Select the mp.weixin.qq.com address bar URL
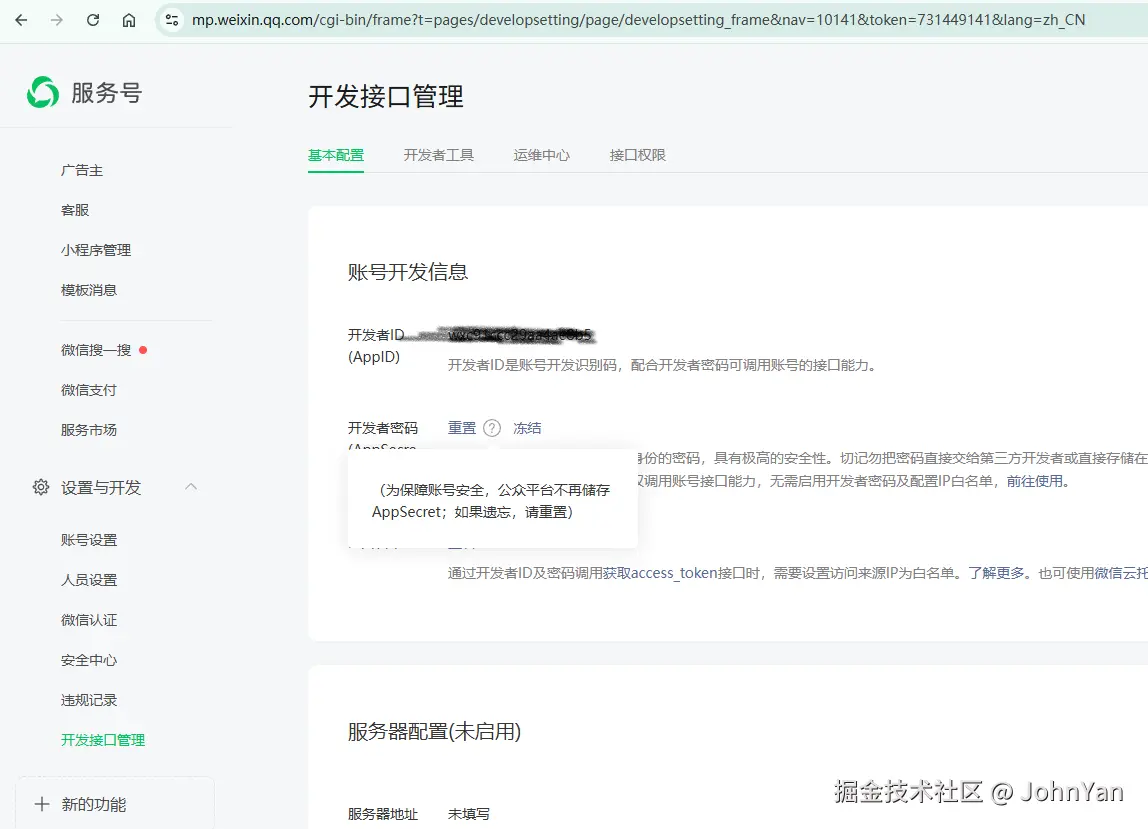Image resolution: width=1148 pixels, height=829 pixels. [638, 20]
